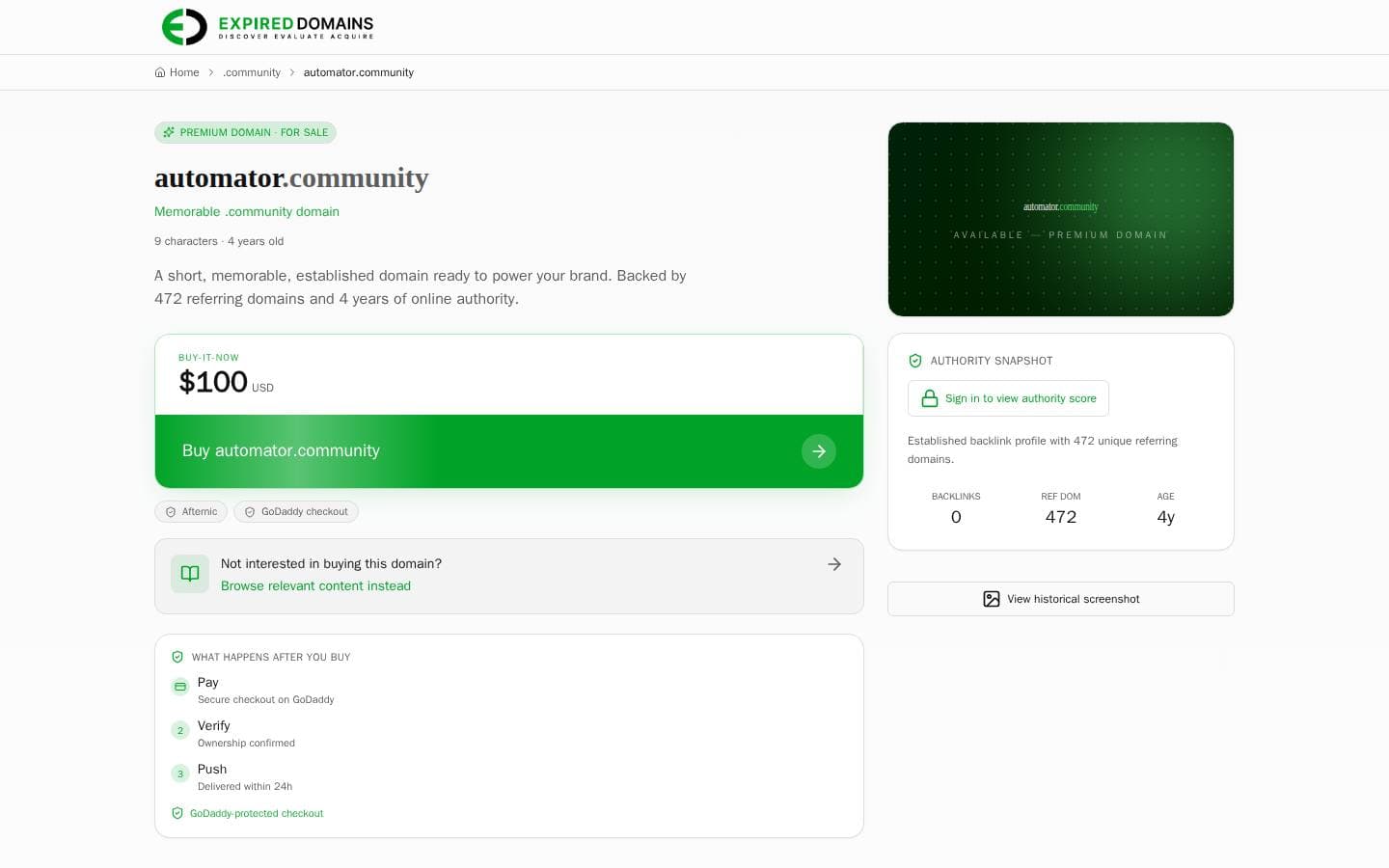The height and width of the screenshot is (868, 1389).
Task: Click shield icon by GoDaddy-protected checkout
Action: [177, 814]
